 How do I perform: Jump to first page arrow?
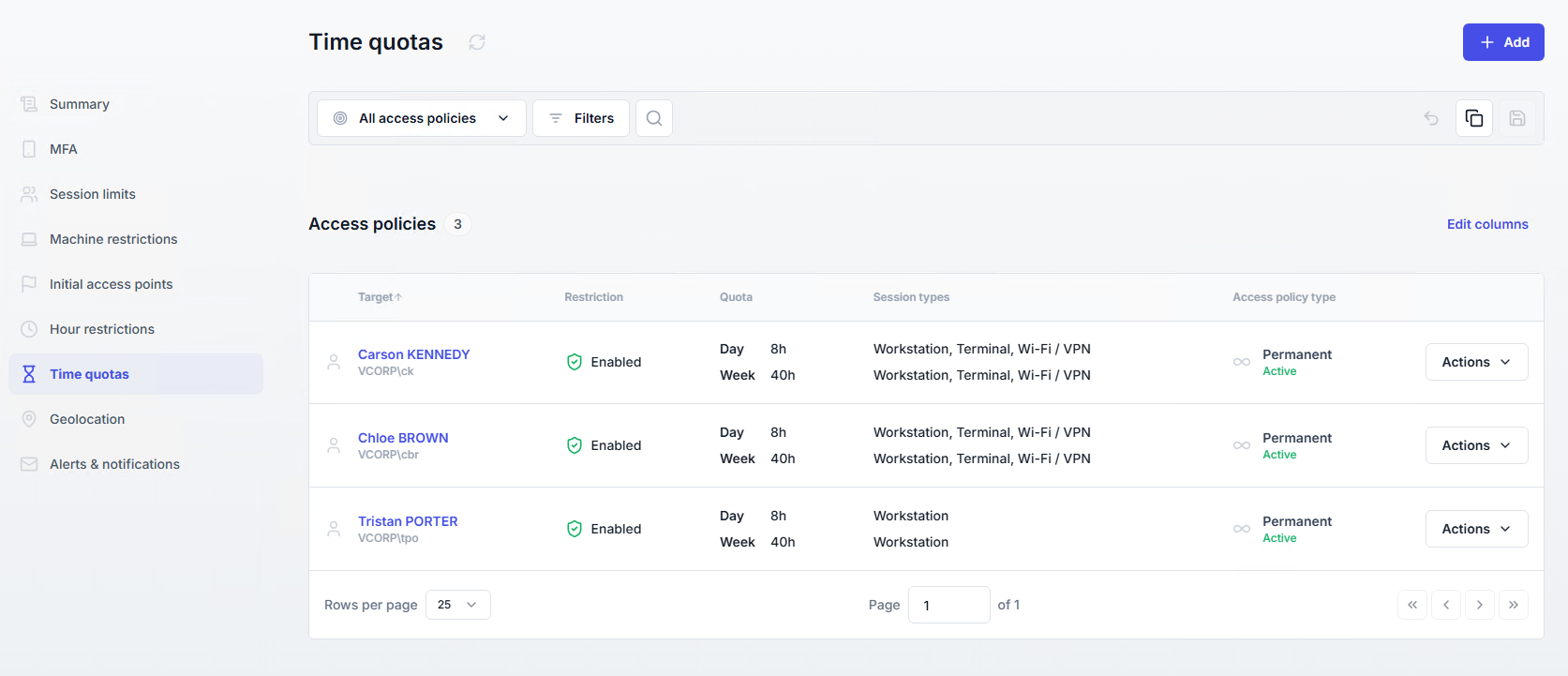tap(1411, 605)
